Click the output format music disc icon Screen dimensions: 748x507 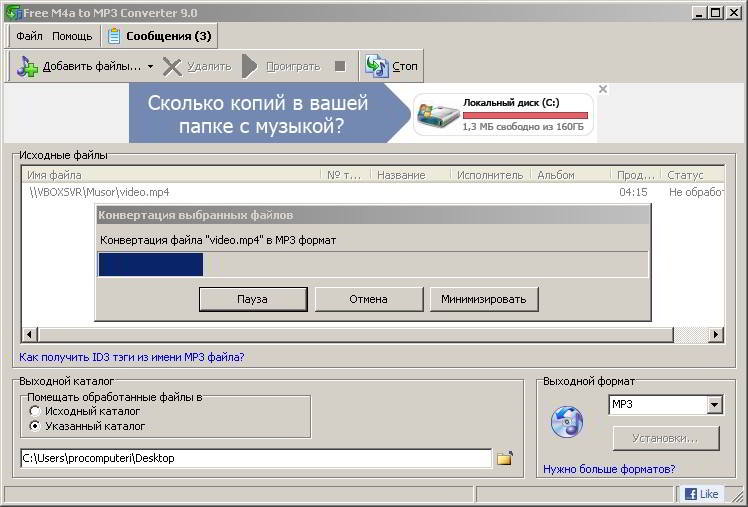click(567, 422)
